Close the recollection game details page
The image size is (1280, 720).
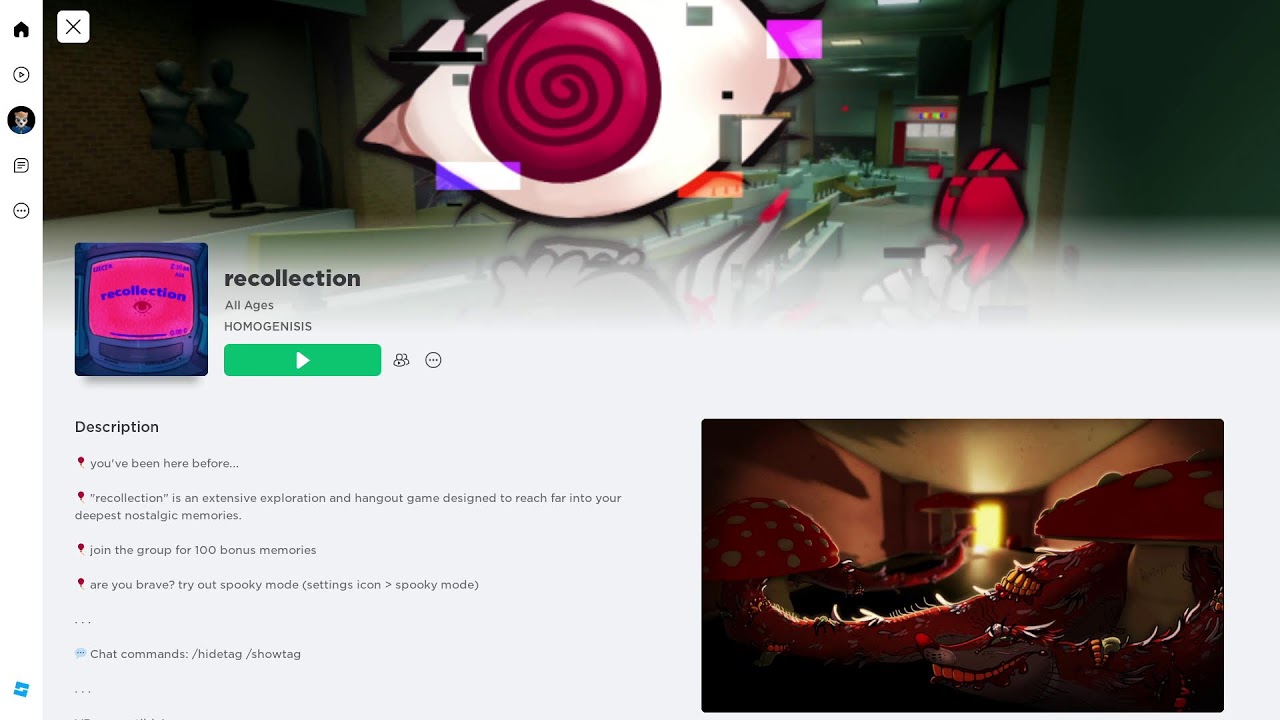tap(73, 27)
